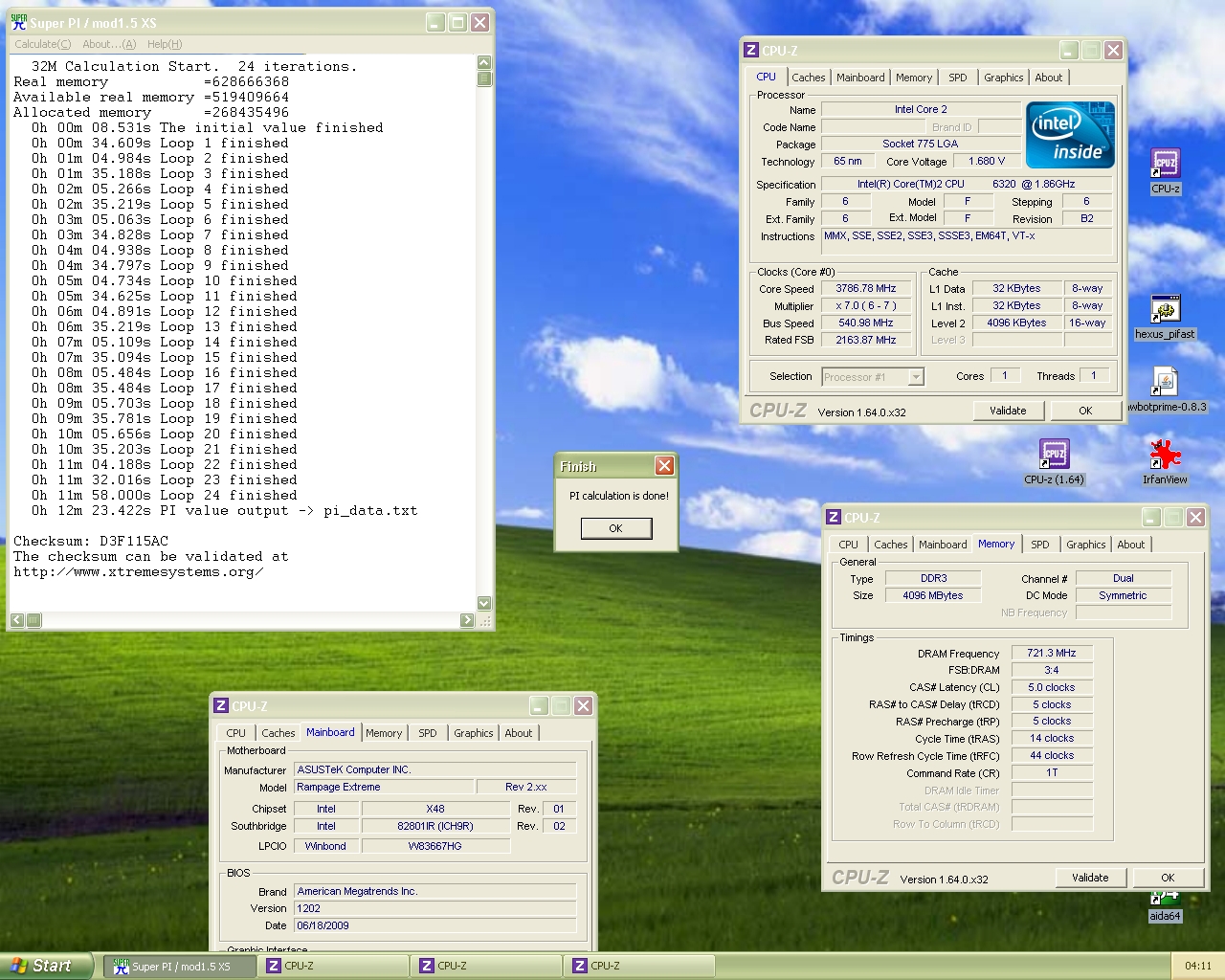The height and width of the screenshot is (980, 1225).
Task: Click the Rampage Extreme model field
Action: [x=385, y=788]
